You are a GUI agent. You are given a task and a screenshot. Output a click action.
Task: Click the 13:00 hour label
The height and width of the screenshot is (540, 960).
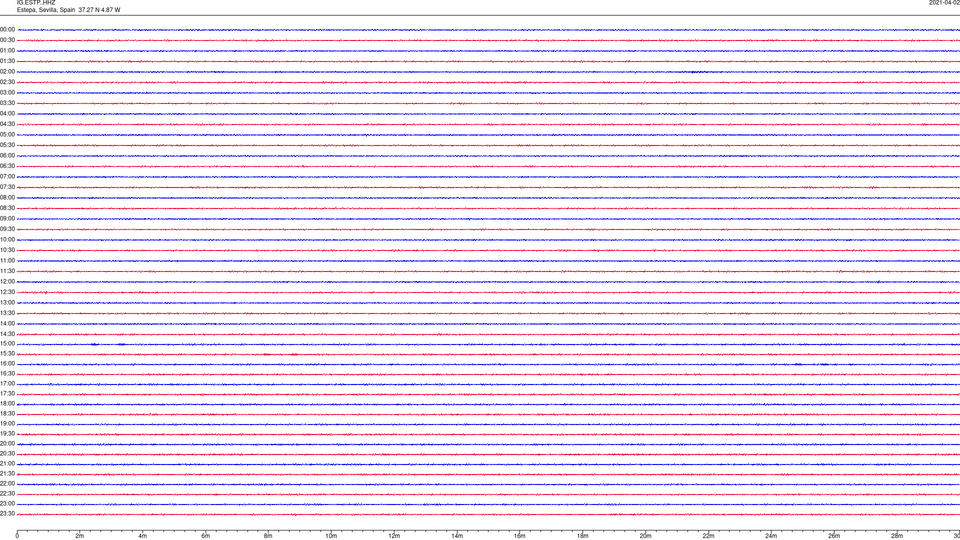(7, 302)
